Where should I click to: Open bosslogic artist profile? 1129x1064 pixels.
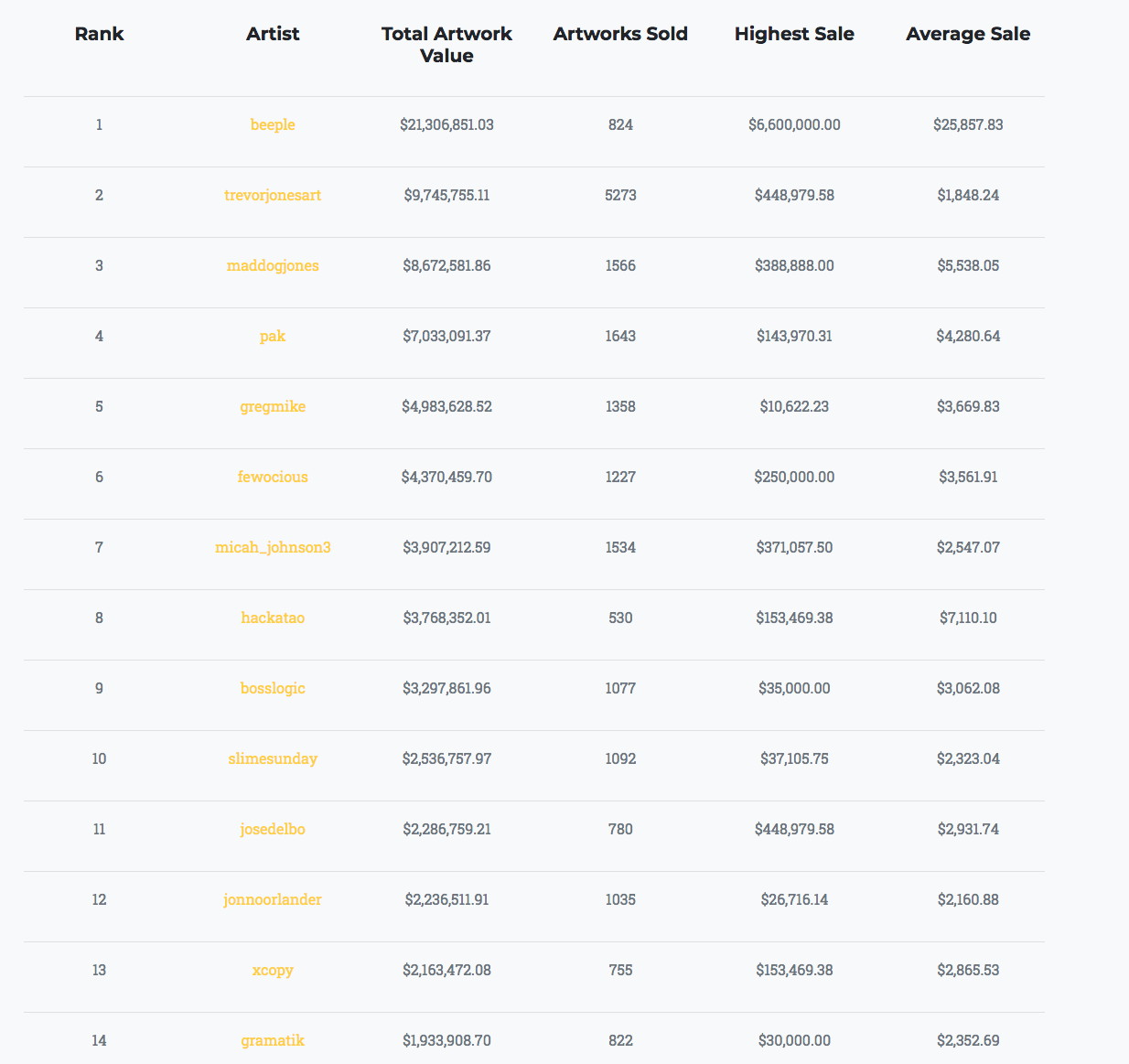click(x=273, y=688)
